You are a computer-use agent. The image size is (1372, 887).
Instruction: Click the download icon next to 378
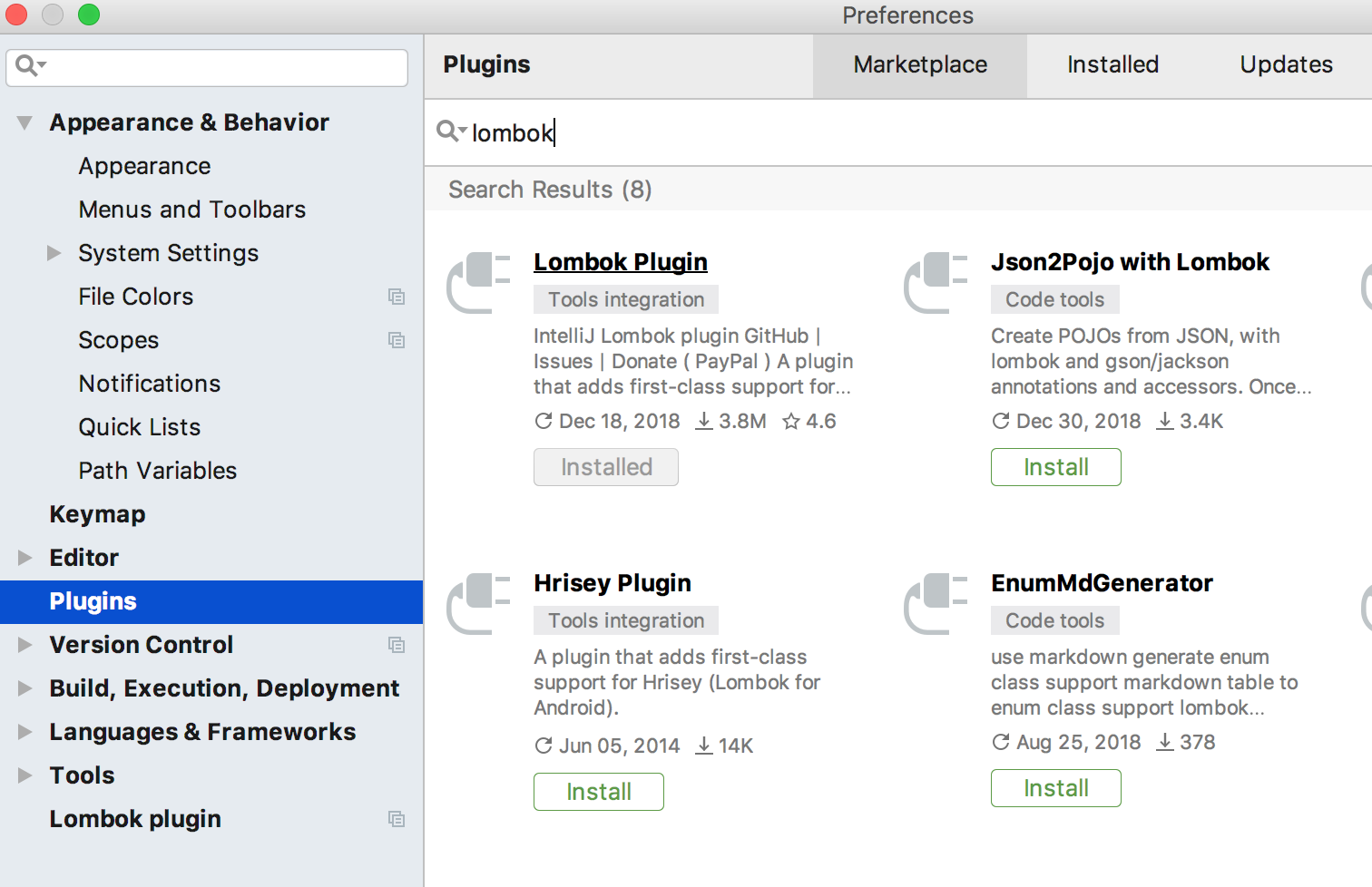click(1165, 742)
